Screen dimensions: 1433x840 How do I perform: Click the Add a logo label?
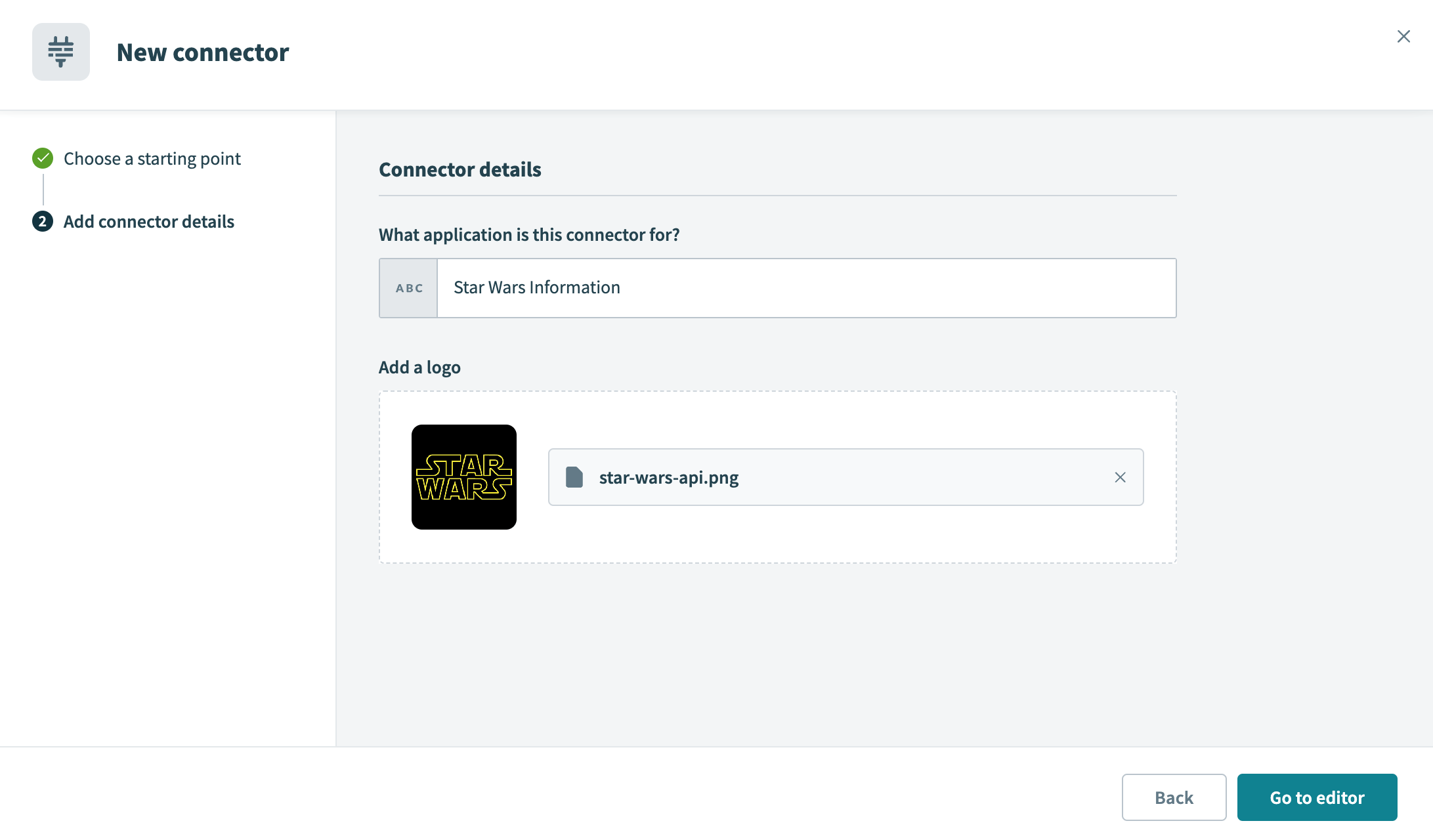[419, 367]
